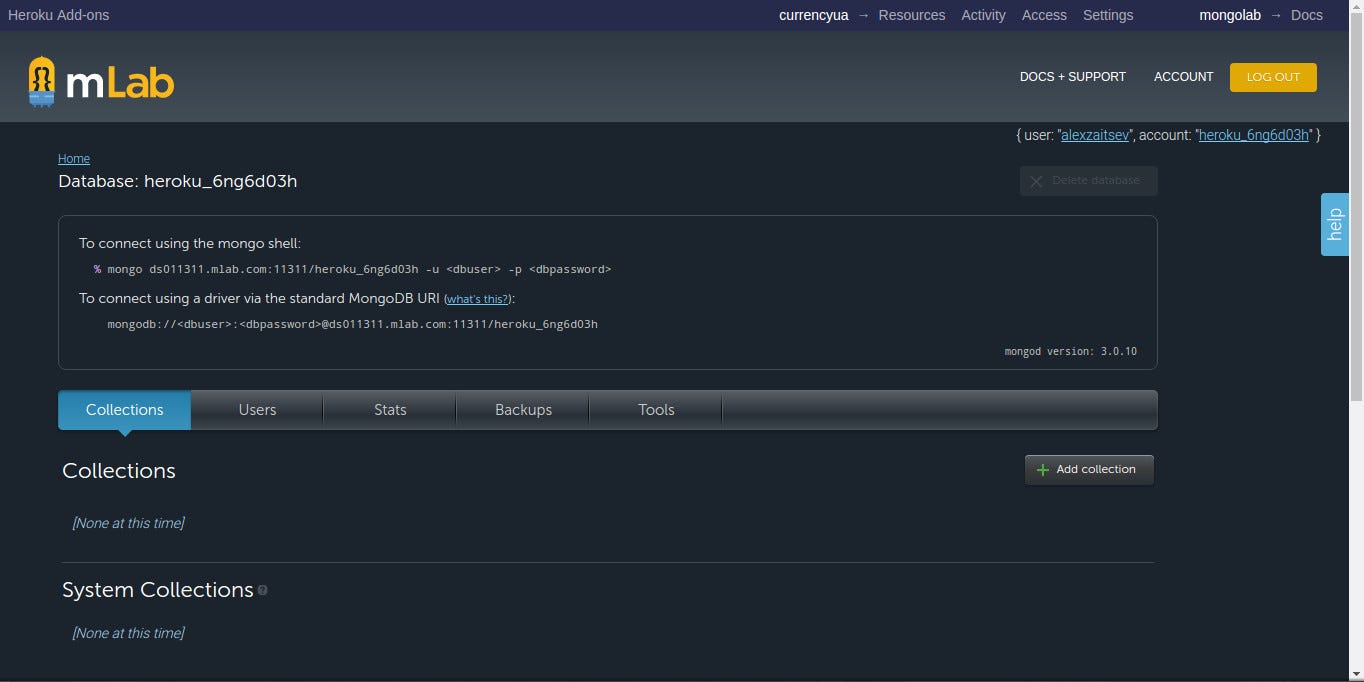Click the what's this? link
This screenshot has width=1364, height=682.
pos(477,299)
